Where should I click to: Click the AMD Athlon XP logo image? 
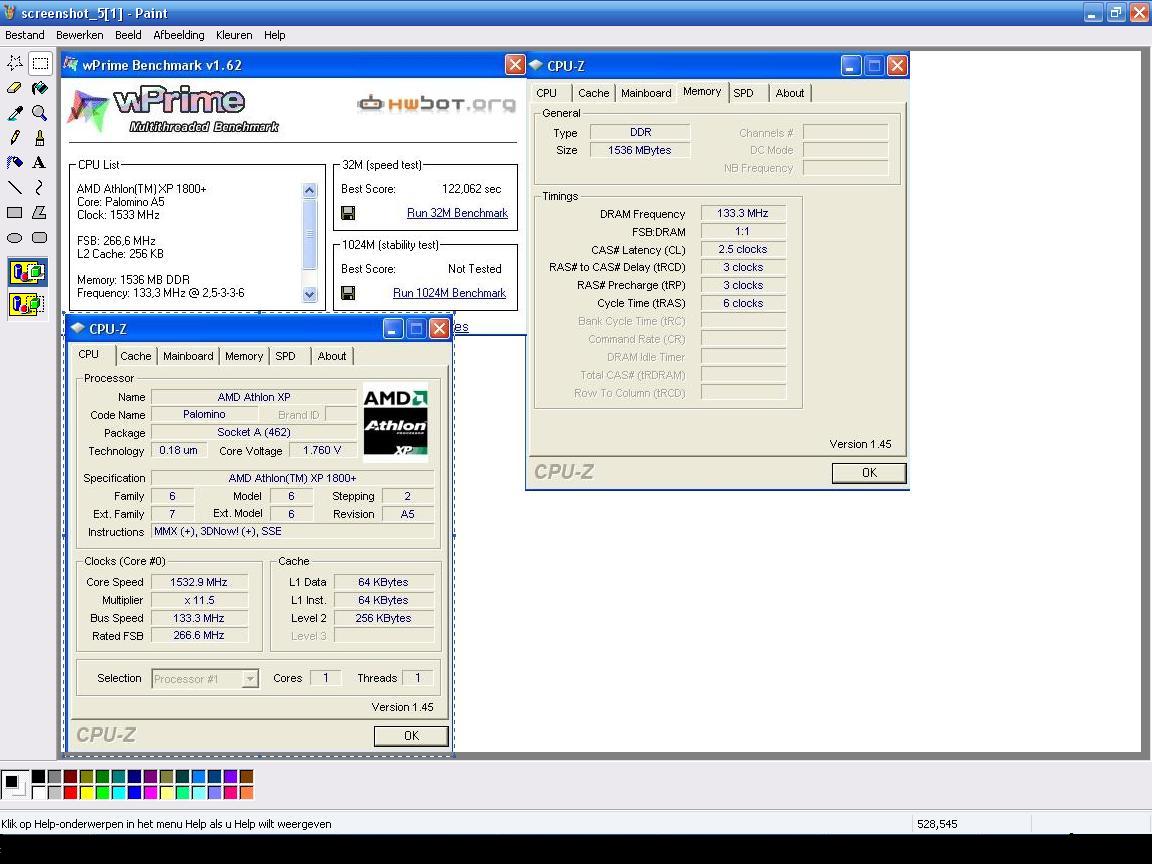(x=395, y=422)
